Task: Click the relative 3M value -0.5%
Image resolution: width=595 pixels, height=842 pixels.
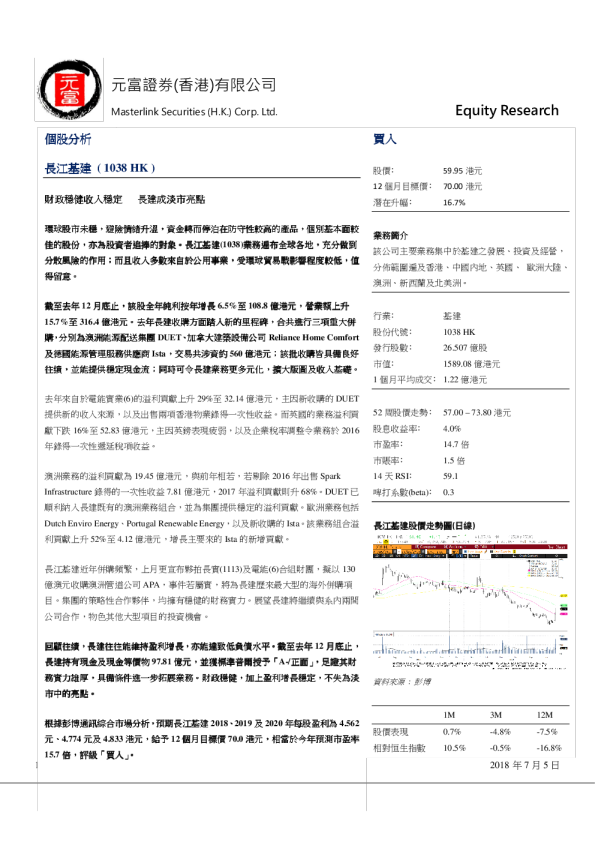Action: (x=500, y=747)
